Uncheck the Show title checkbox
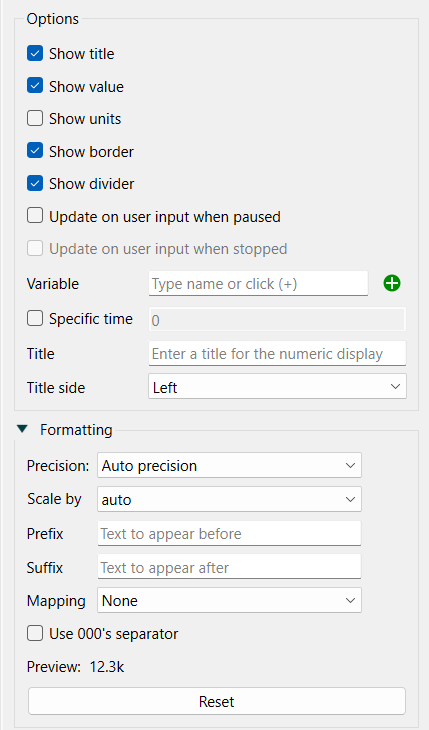 (35, 54)
